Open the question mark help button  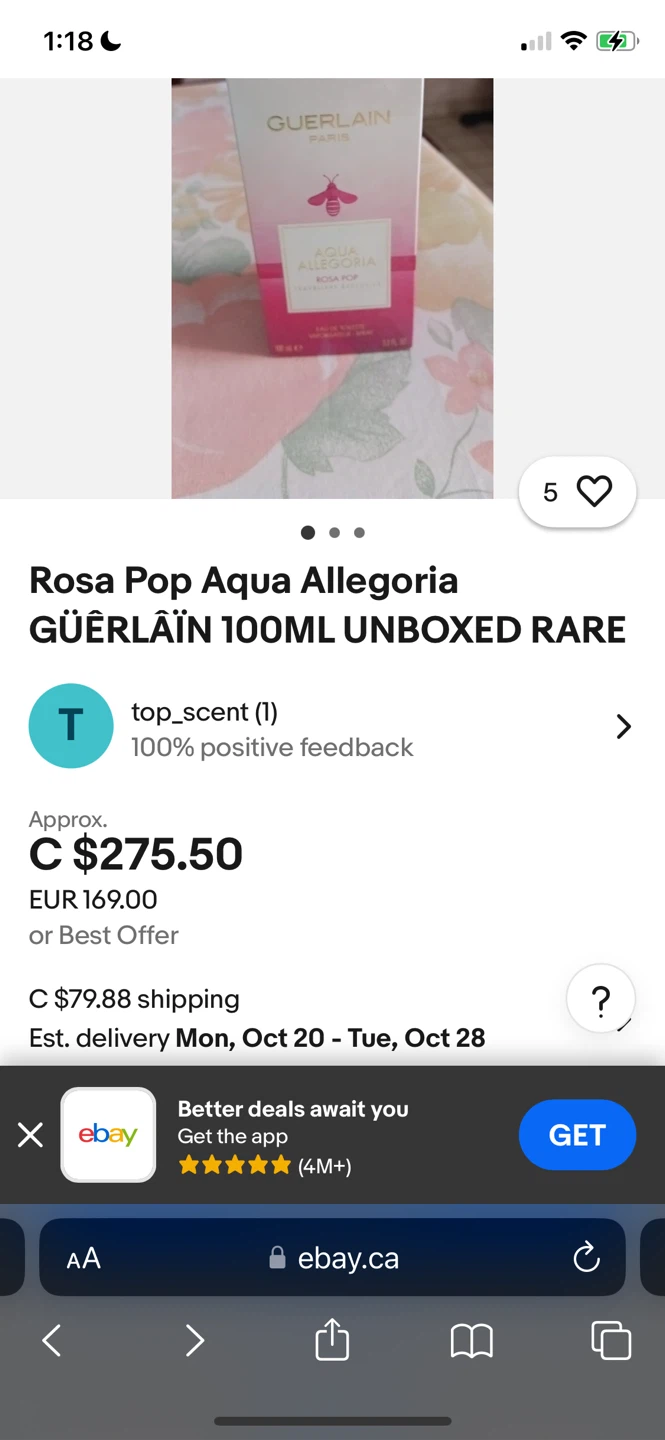(600, 999)
